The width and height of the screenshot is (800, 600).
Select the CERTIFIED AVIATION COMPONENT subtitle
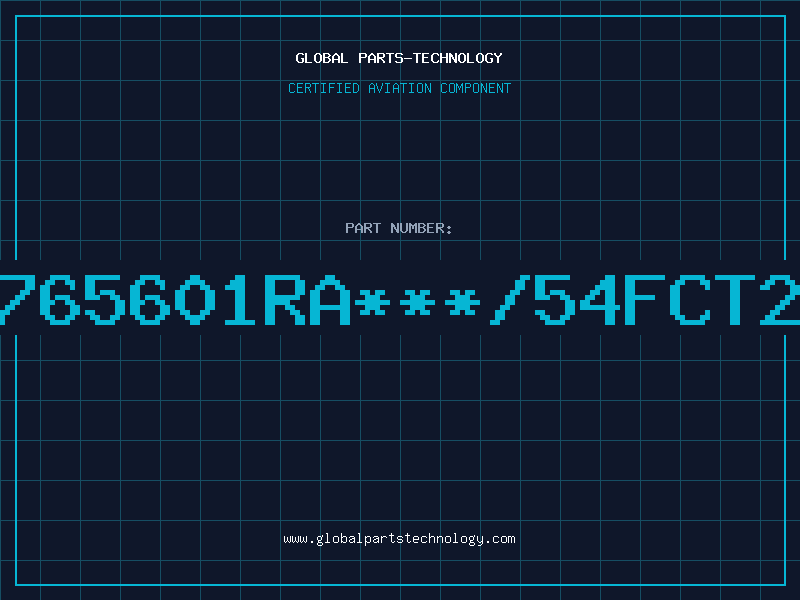(x=399, y=88)
